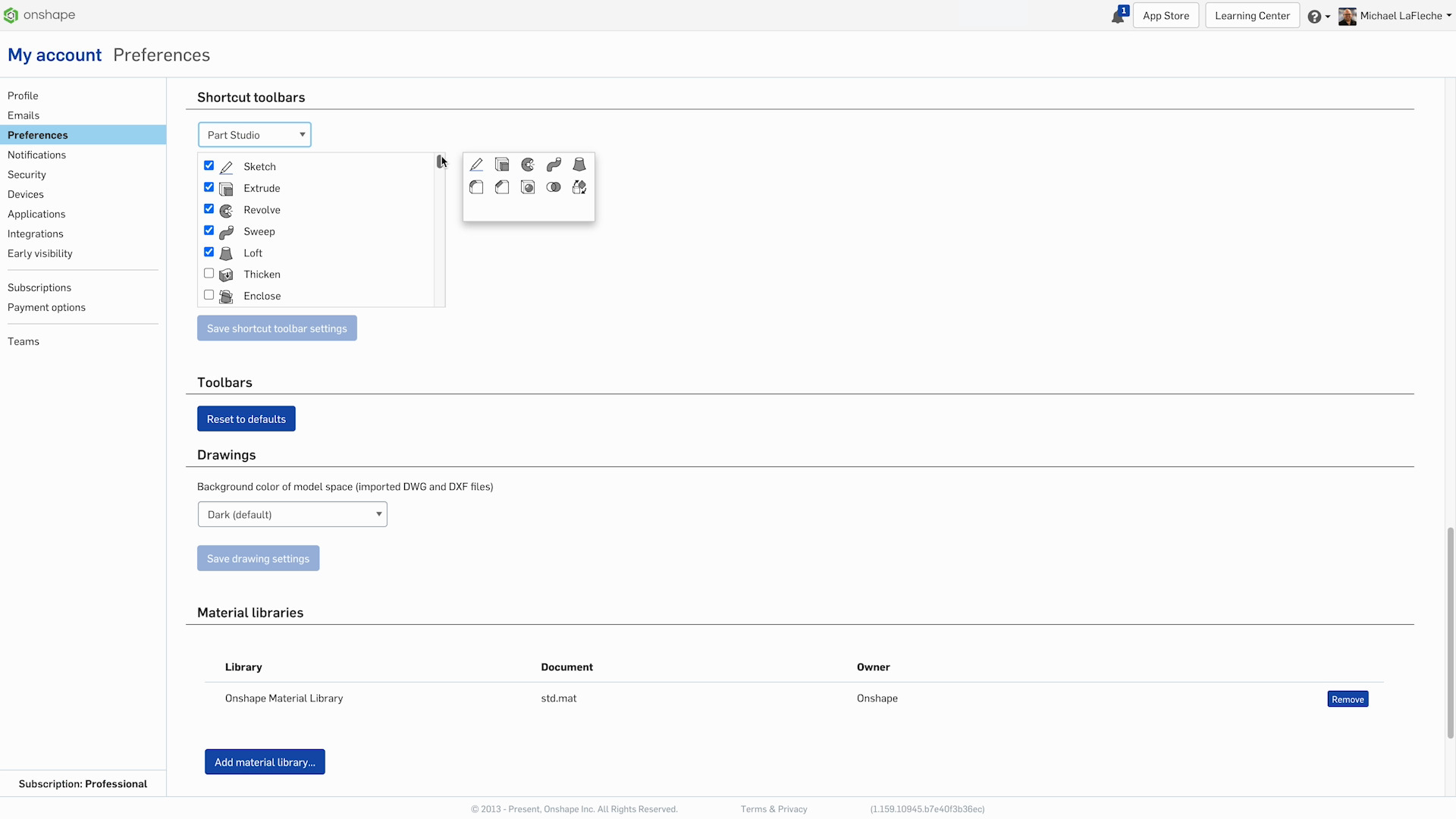Click the Fillet icon in shortcut preview

(476, 187)
